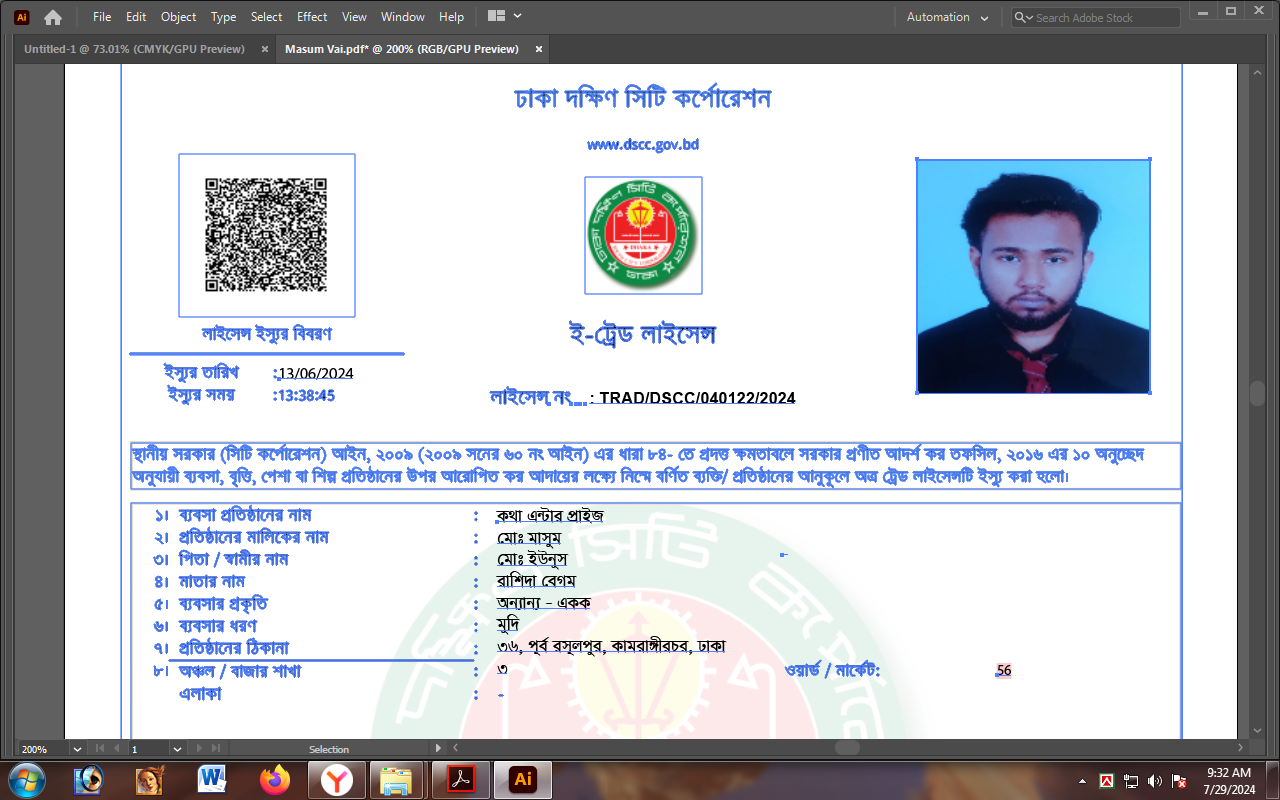This screenshot has width=1280, height=800.
Task: Open the Effect menu
Action: [x=312, y=17]
